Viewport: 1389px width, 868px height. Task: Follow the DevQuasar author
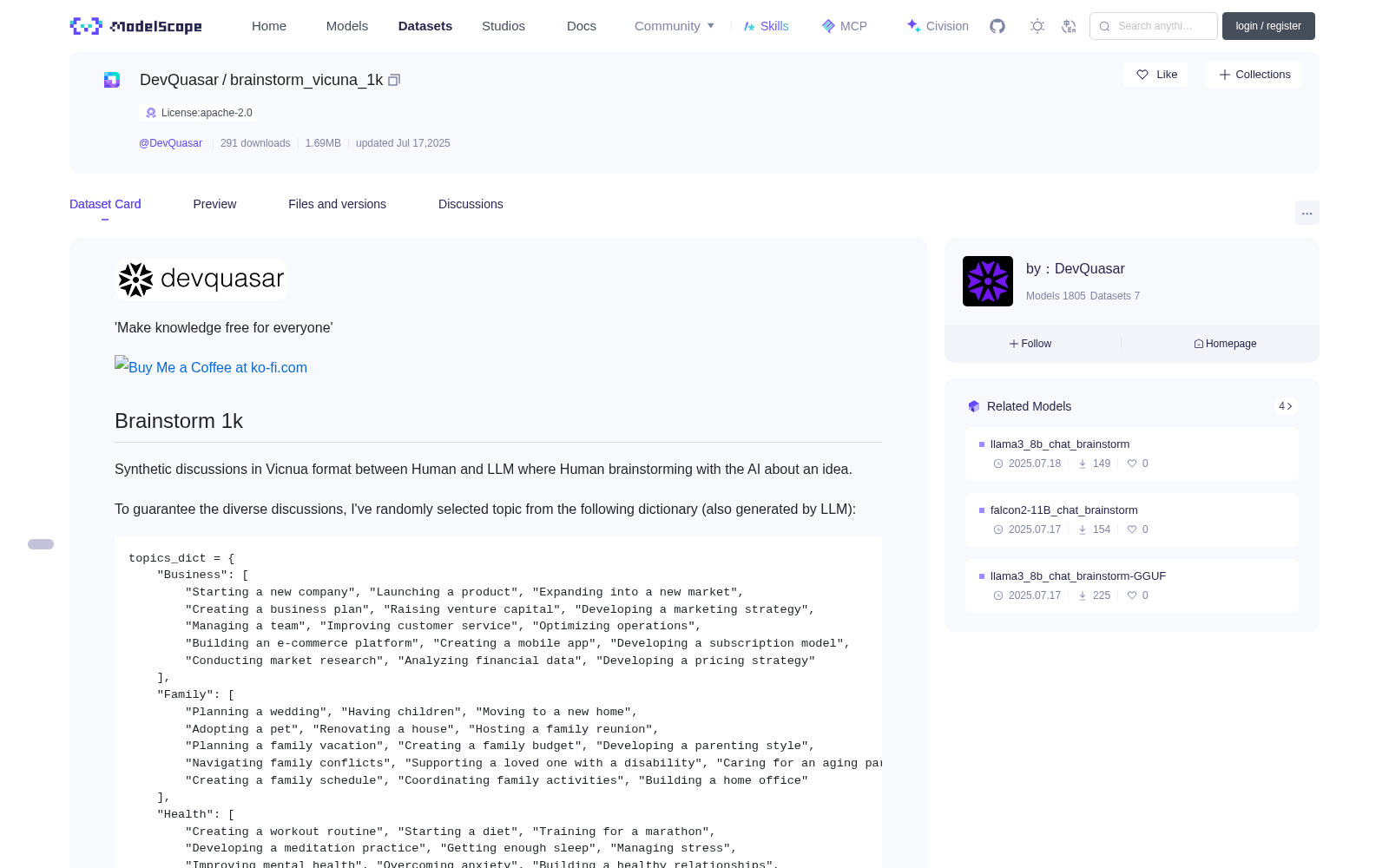[1030, 344]
